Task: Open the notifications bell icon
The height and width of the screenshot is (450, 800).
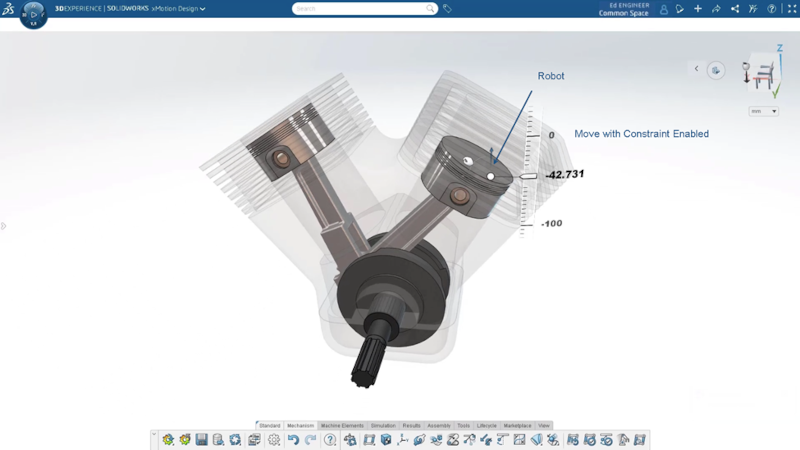Action: [x=680, y=9]
